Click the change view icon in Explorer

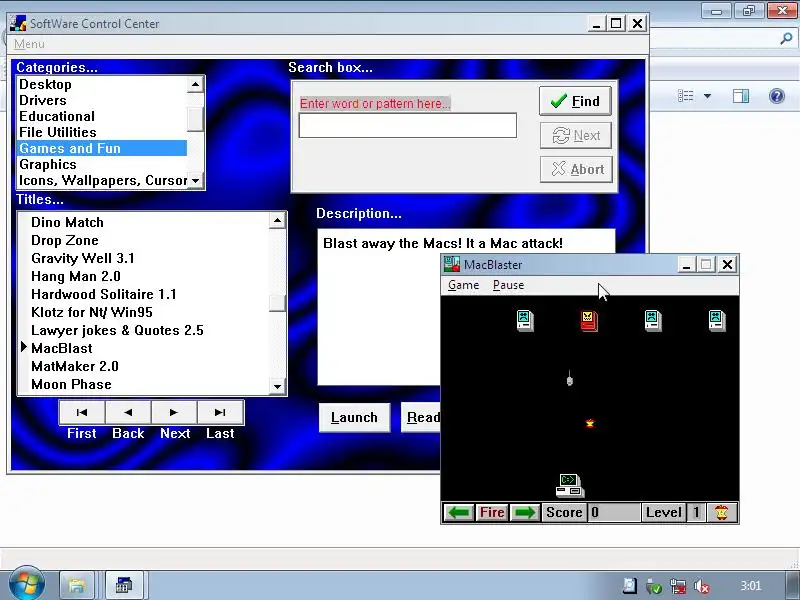(x=686, y=95)
